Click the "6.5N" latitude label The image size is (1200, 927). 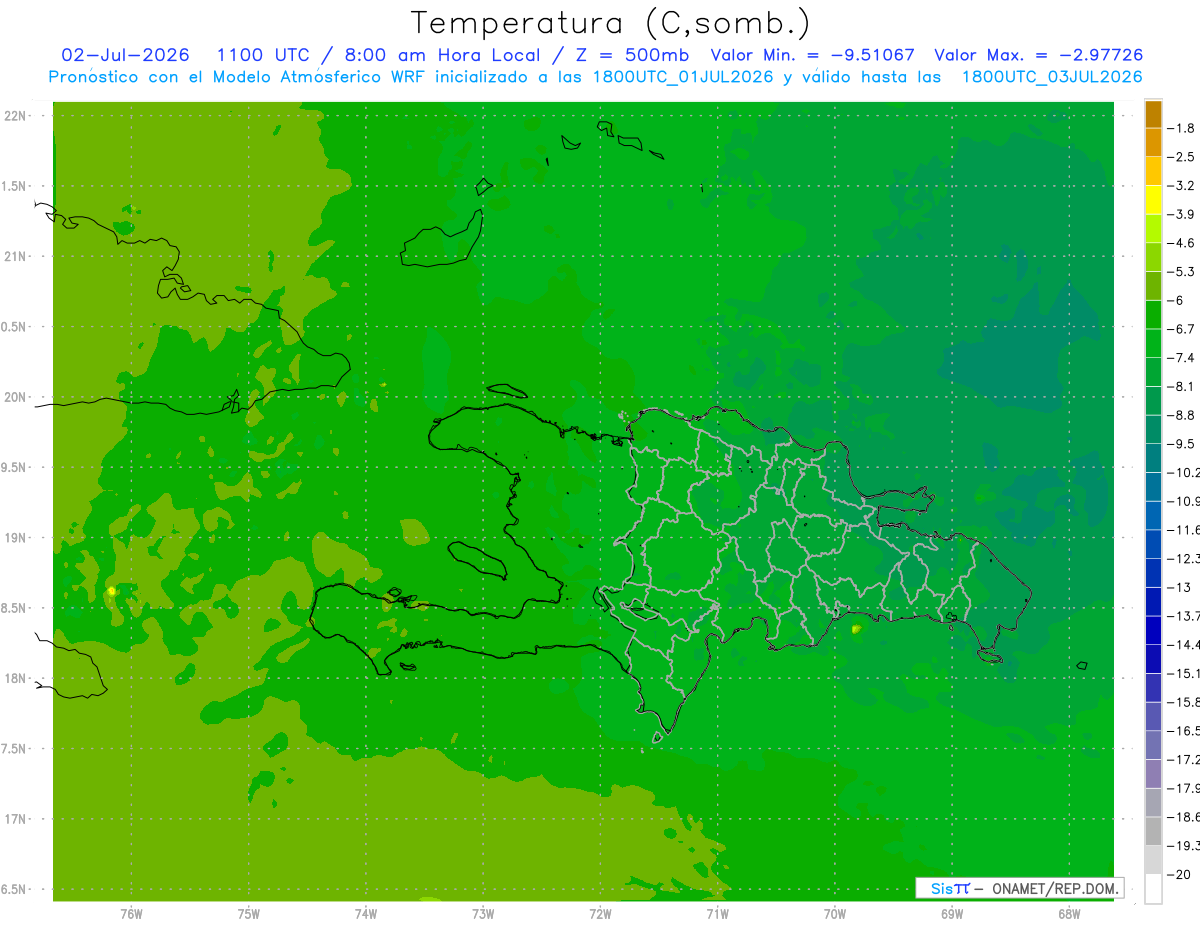(15, 889)
